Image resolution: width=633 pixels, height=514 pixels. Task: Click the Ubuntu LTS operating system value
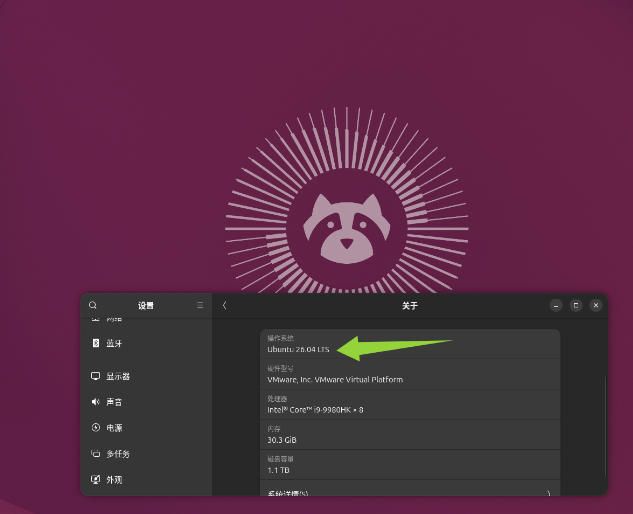click(298, 349)
